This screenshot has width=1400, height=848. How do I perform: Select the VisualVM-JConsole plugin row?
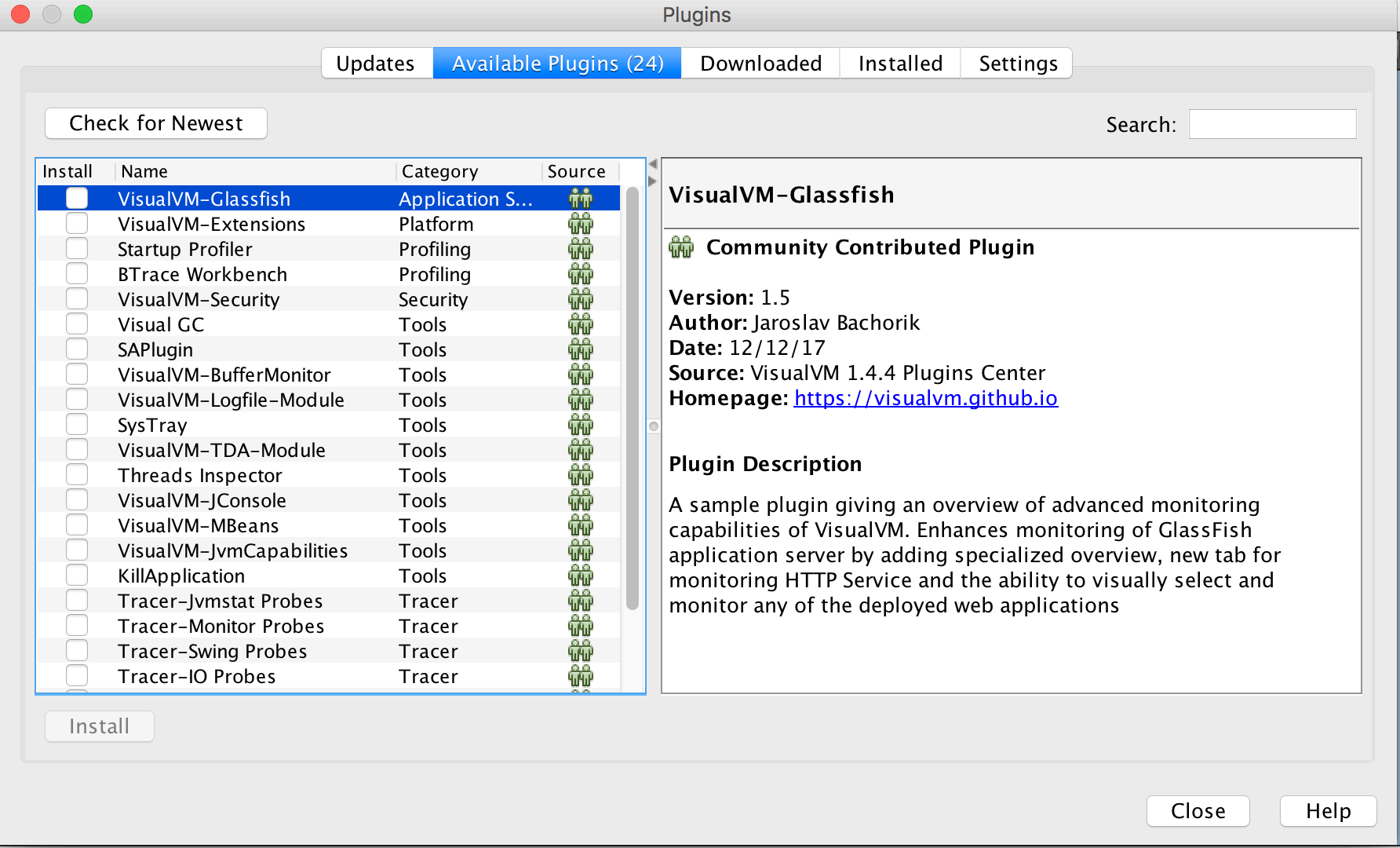pos(329,500)
